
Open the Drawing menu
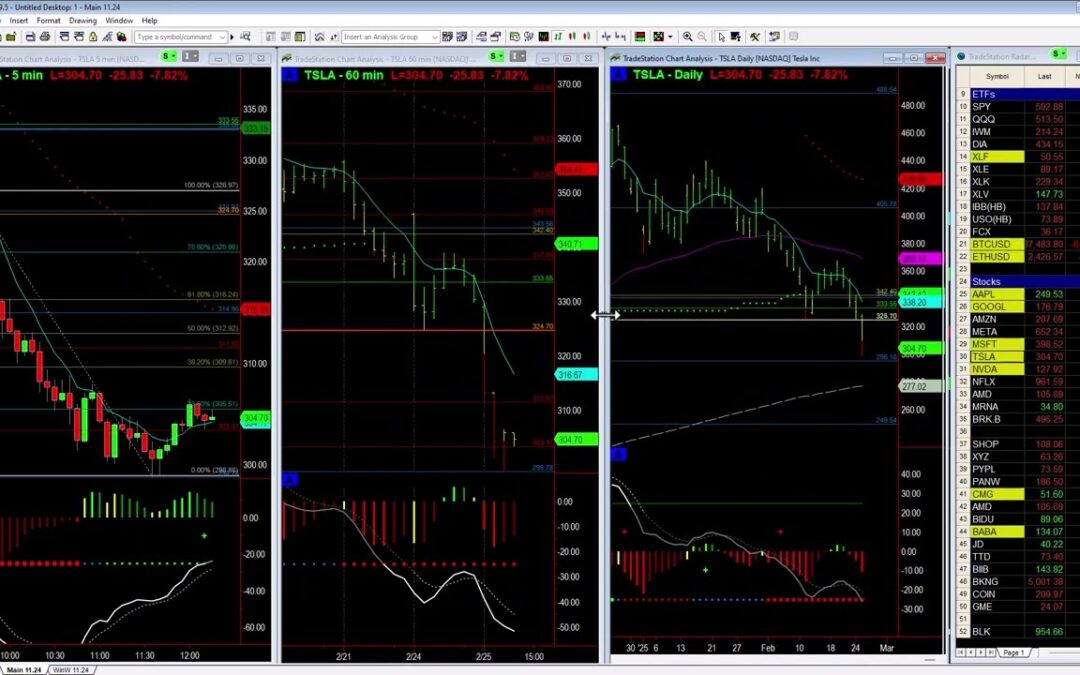tap(83, 19)
